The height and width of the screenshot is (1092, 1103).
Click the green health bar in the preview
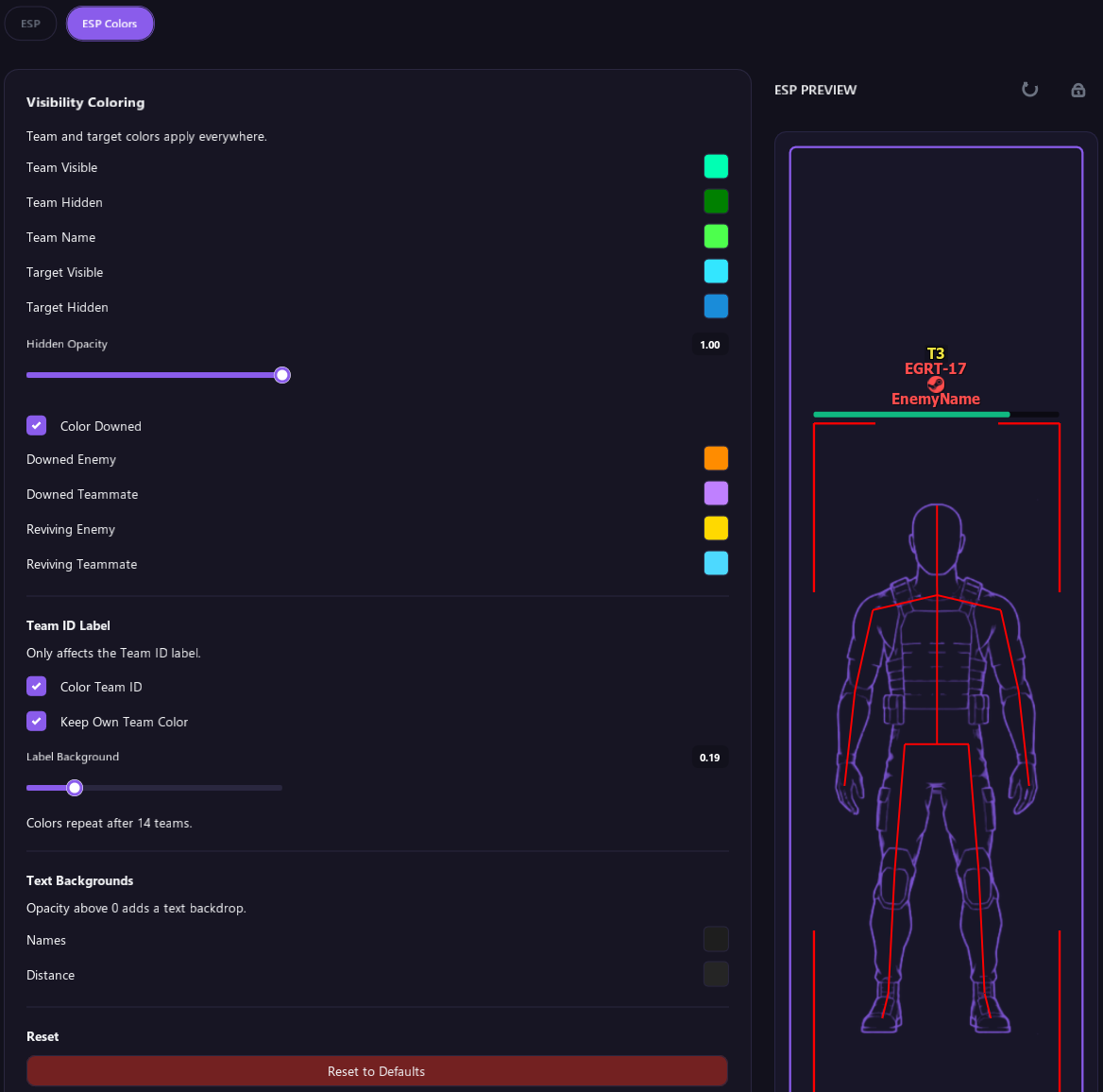pyautogui.click(x=911, y=415)
